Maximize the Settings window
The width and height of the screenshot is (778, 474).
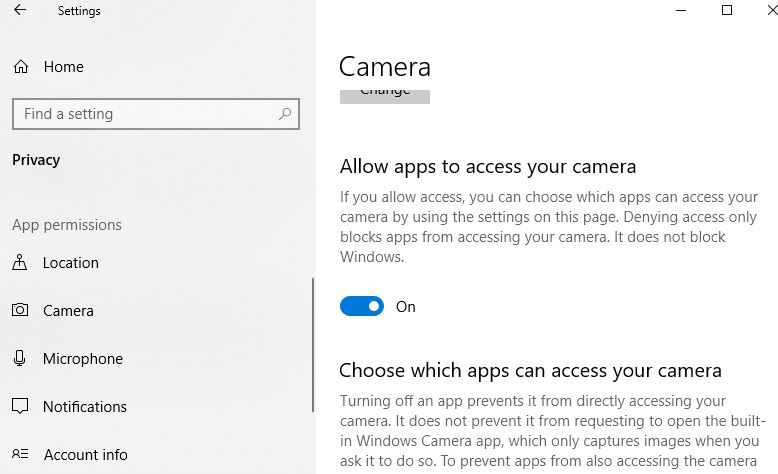tap(727, 11)
